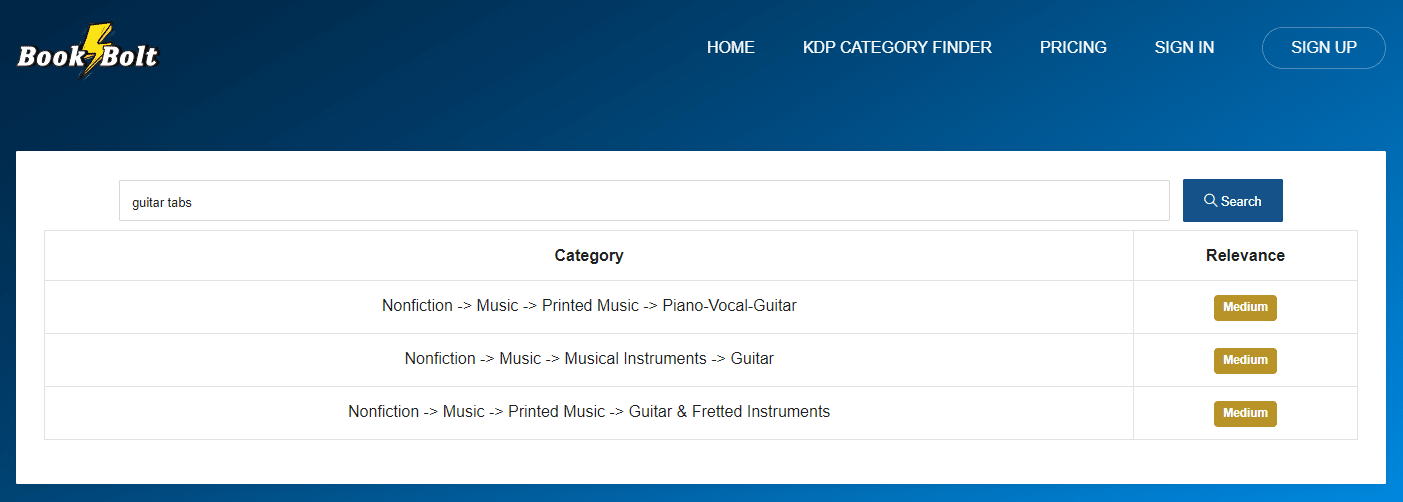Click the Medium badge for Guitar & Fretted Instruments
The height and width of the screenshot is (502, 1403).
[x=1245, y=413]
